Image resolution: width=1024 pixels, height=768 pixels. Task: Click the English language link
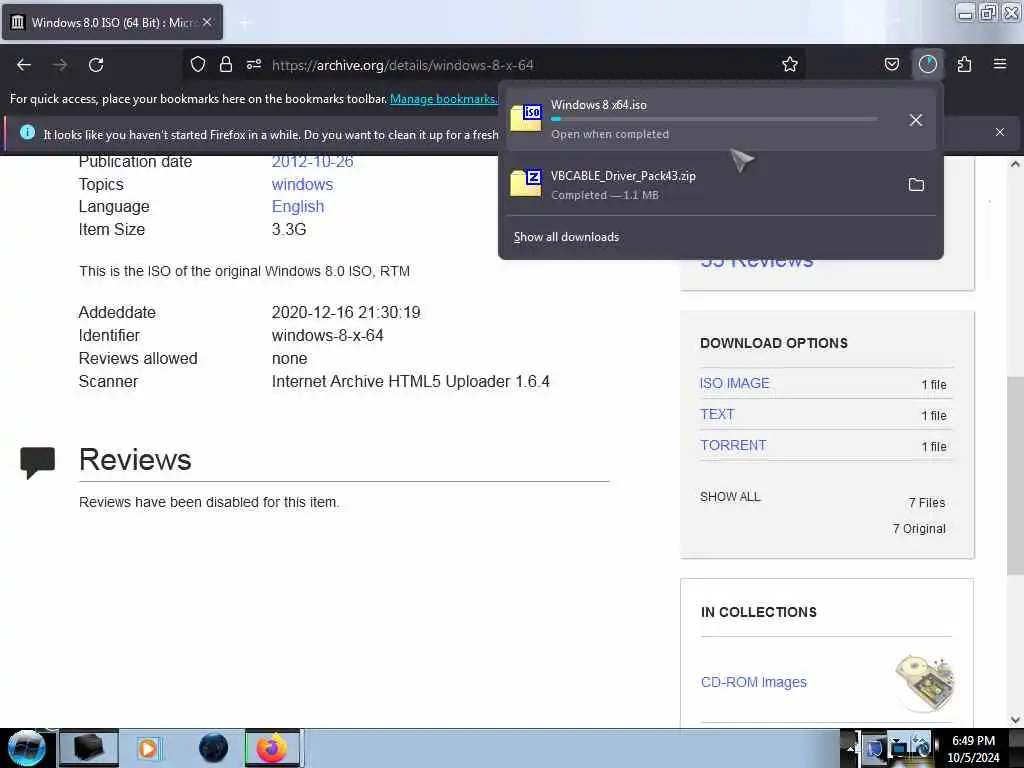click(x=298, y=206)
